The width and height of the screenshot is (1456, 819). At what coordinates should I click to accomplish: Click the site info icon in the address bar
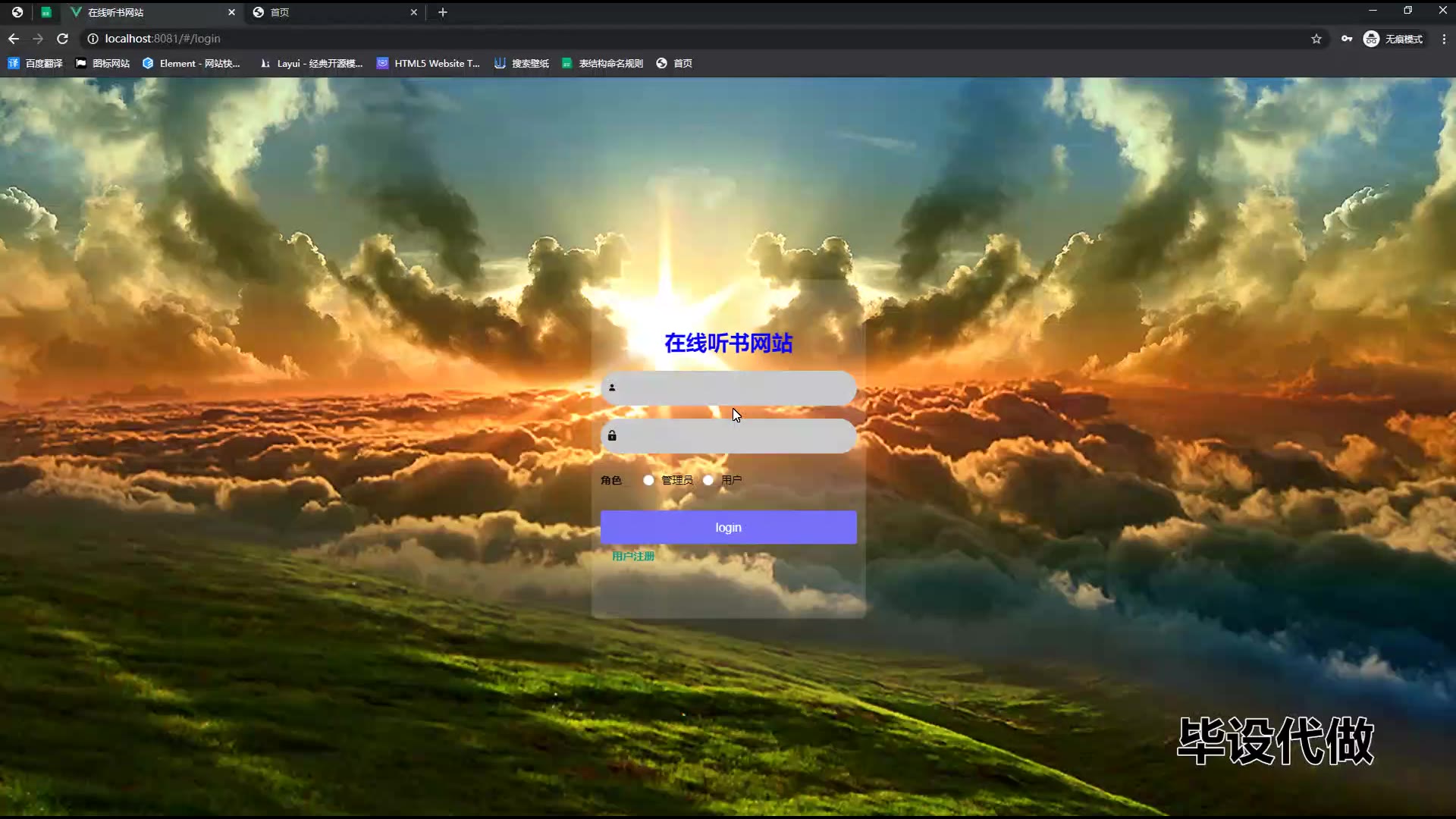[93, 39]
